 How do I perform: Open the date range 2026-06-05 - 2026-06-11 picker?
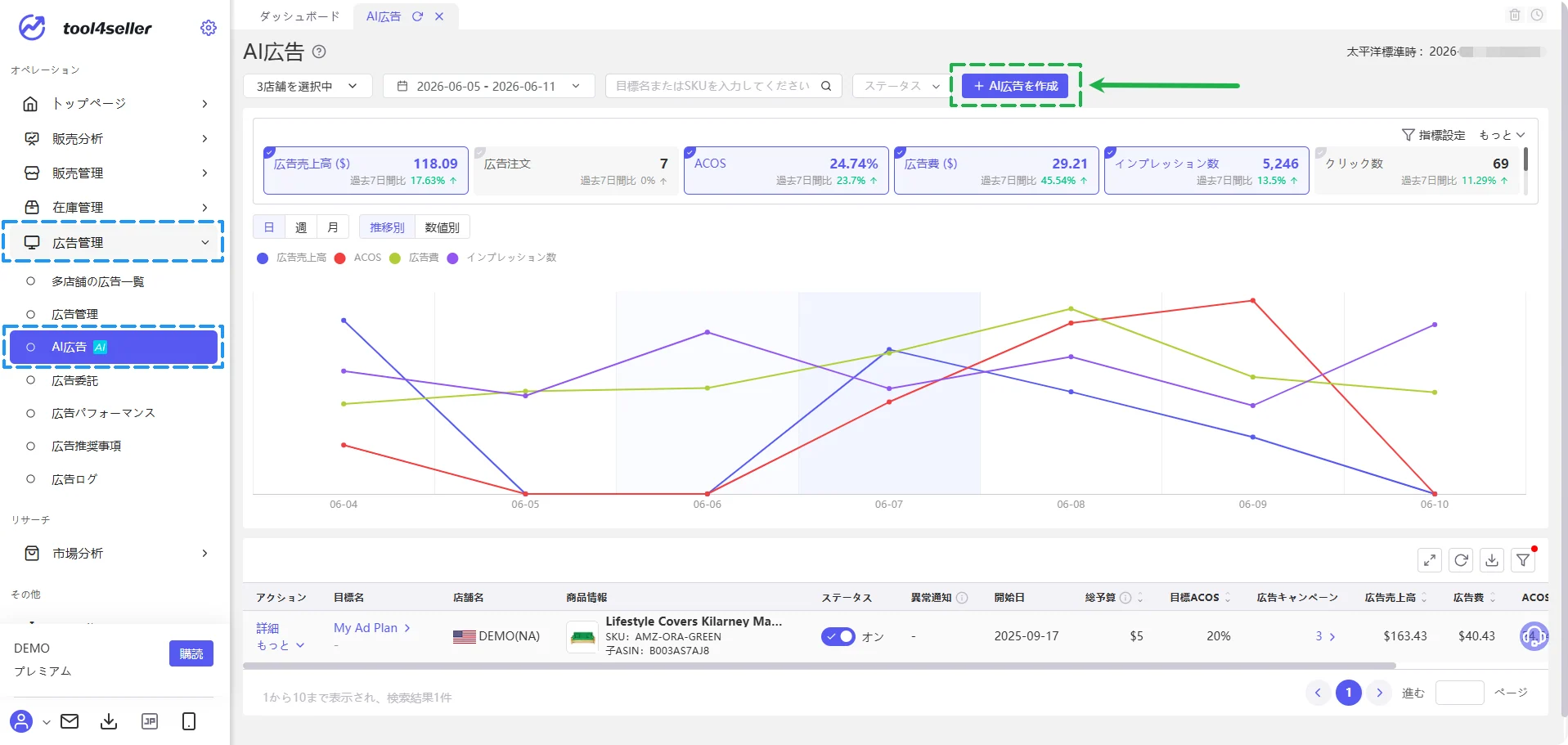[x=488, y=86]
